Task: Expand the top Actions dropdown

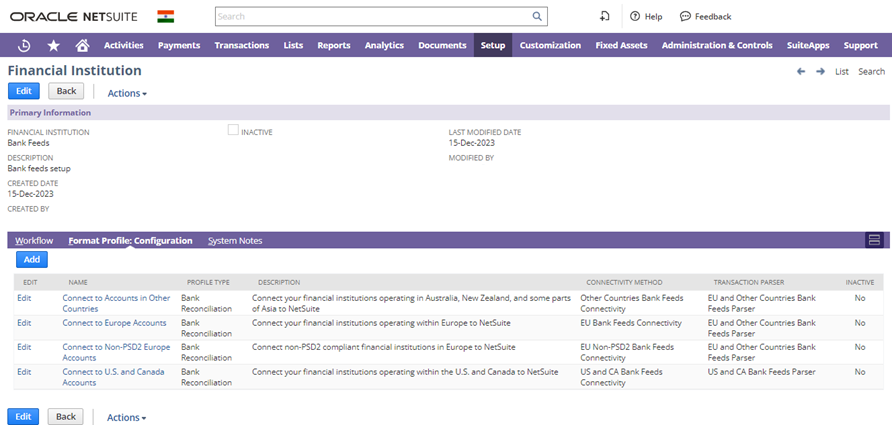Action: [127, 93]
